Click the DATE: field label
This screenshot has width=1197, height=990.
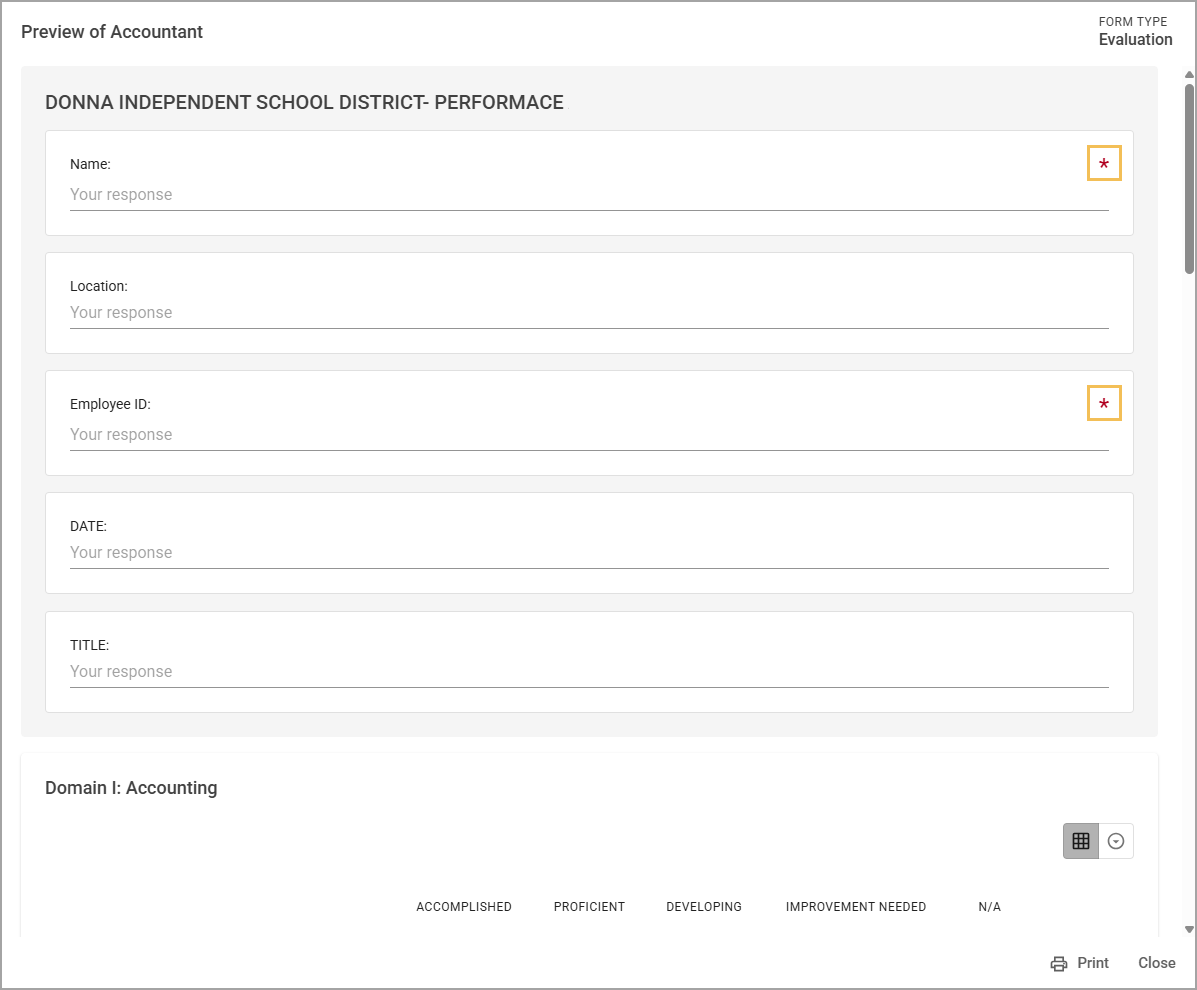(x=89, y=527)
